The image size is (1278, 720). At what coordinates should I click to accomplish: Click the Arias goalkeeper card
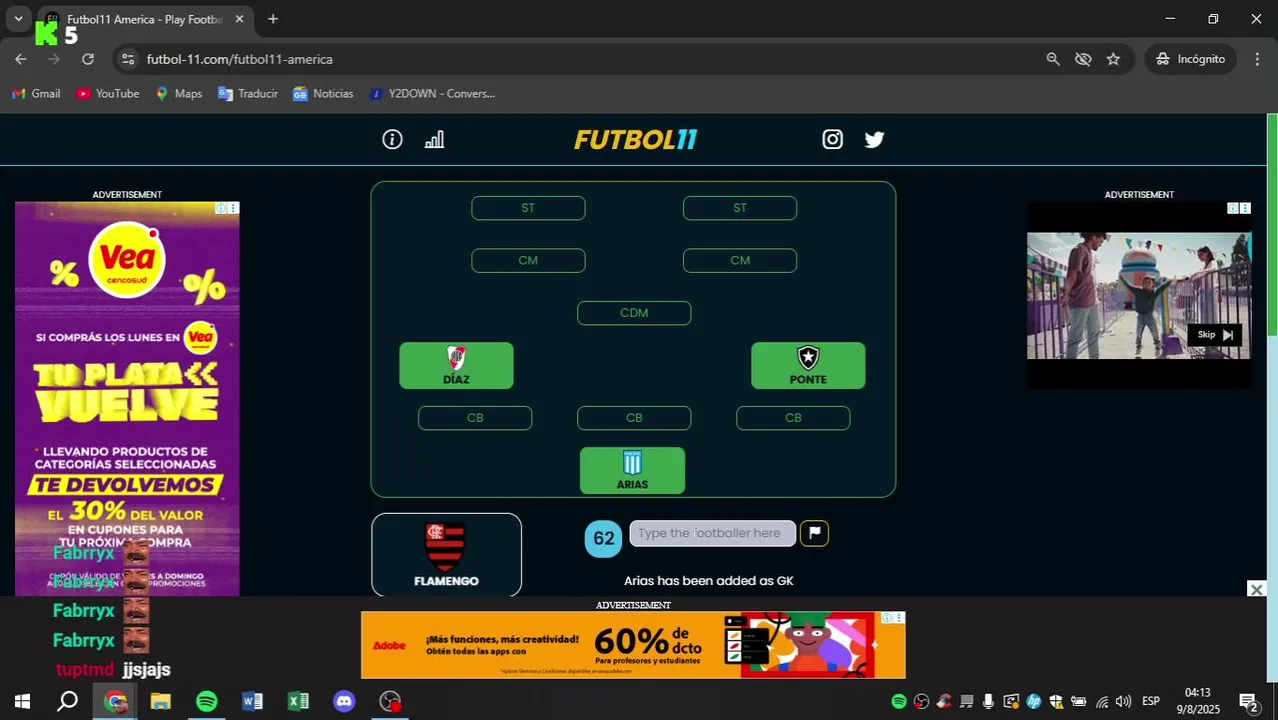click(x=632, y=470)
